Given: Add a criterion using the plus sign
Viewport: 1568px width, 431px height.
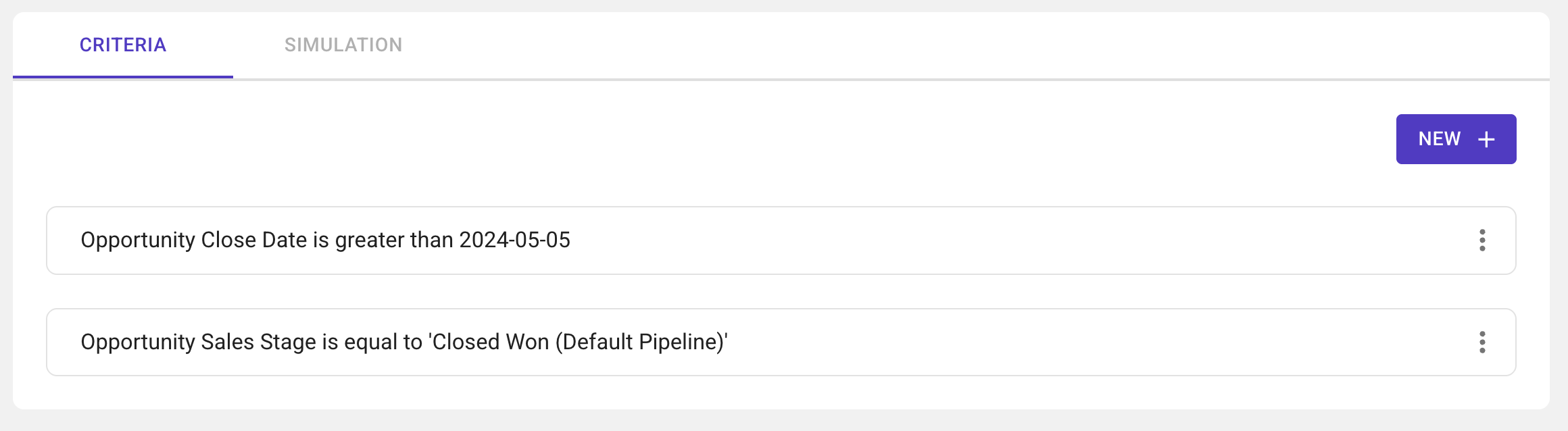Looking at the screenshot, I should pyautogui.click(x=1486, y=140).
